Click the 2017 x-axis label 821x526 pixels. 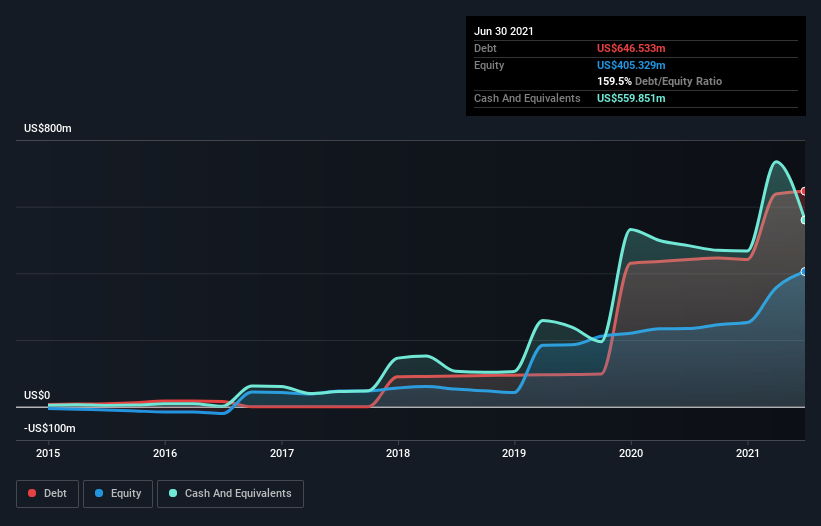click(x=282, y=453)
